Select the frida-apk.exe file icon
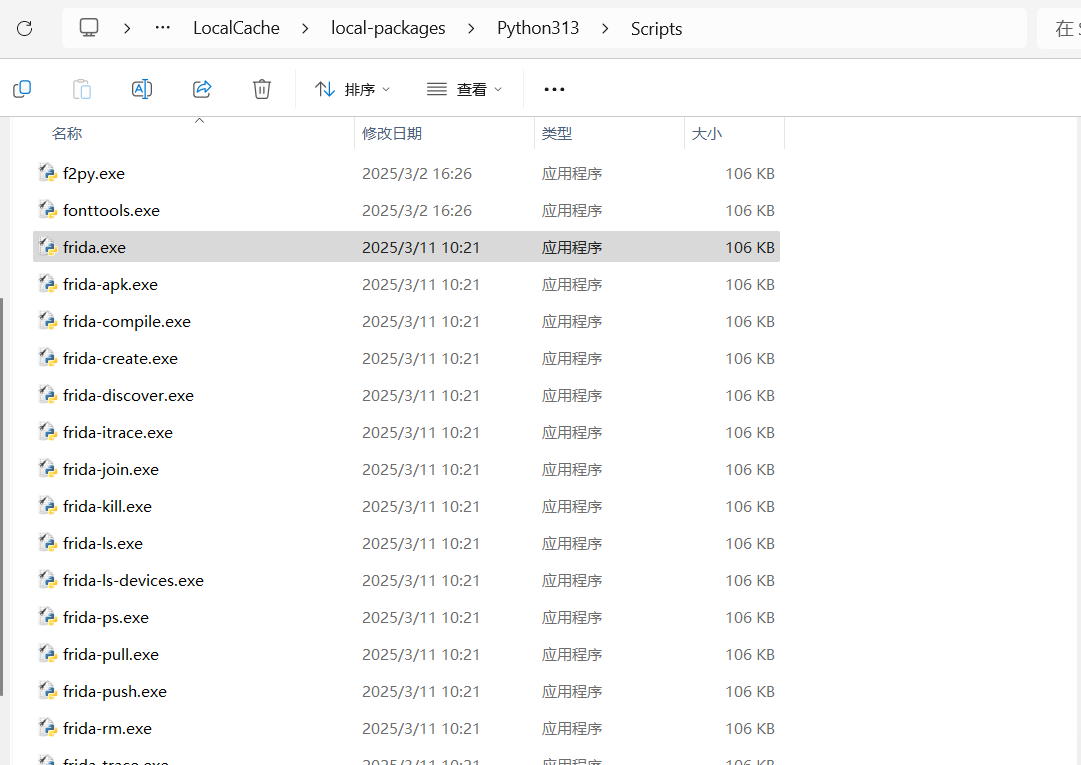Image resolution: width=1081 pixels, height=765 pixels. [47, 284]
